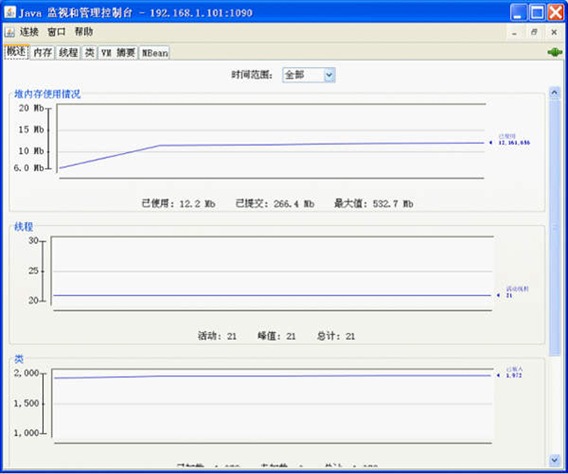Open the 窗口 menu
The width and height of the screenshot is (568, 474).
pyautogui.click(x=57, y=32)
